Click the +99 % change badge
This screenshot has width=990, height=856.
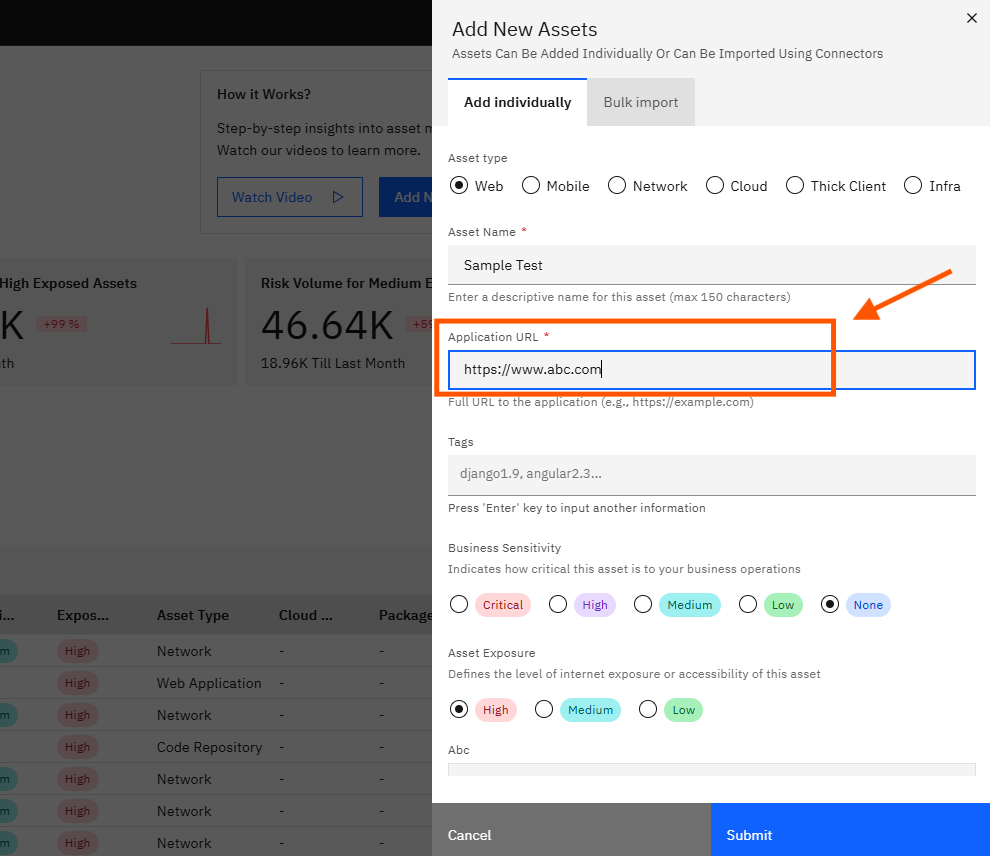[x=61, y=324]
